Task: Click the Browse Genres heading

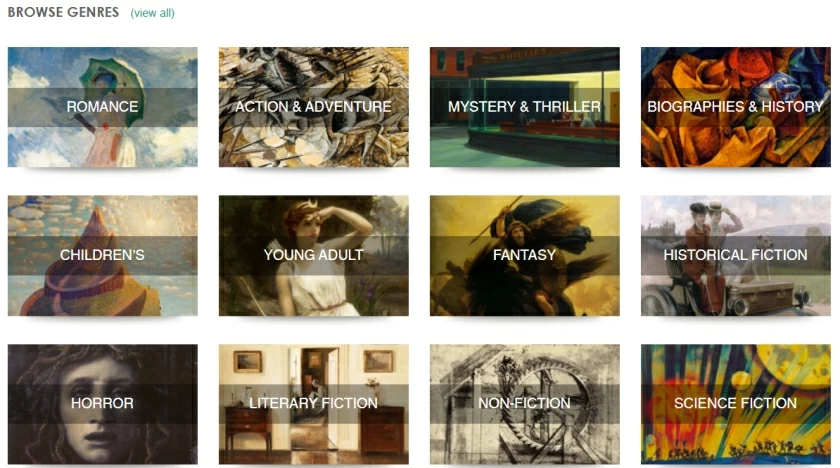Action: pos(63,12)
